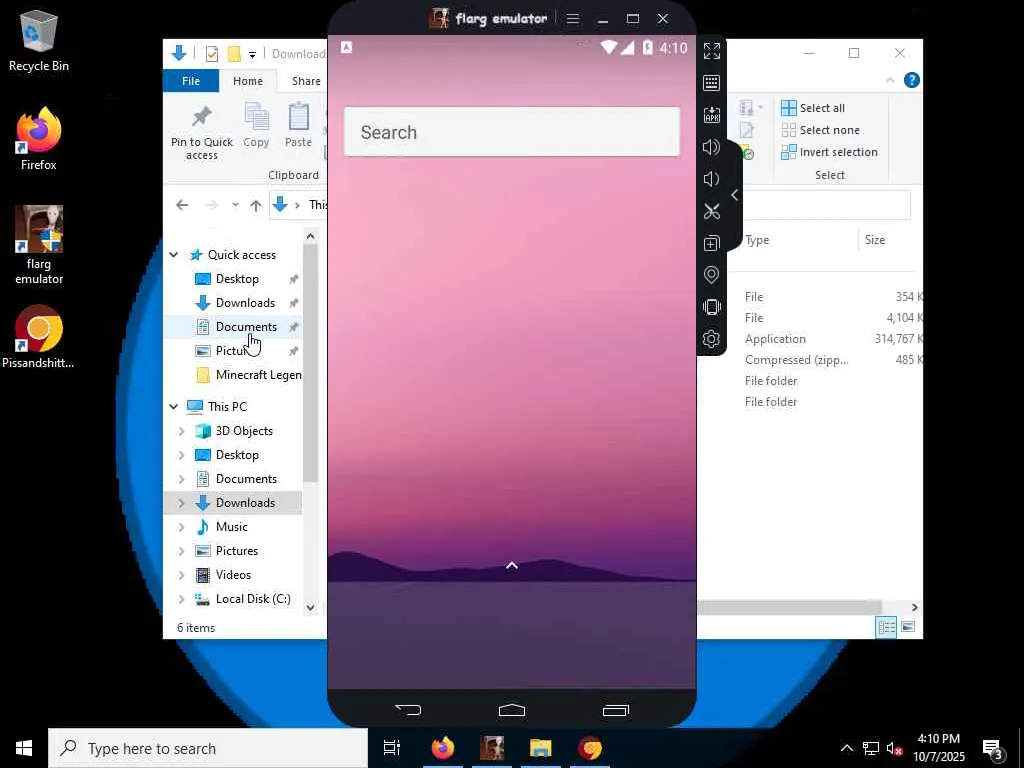Switch to Home tab in Explorer ribbon
This screenshot has width=1024, height=768.
coord(248,81)
